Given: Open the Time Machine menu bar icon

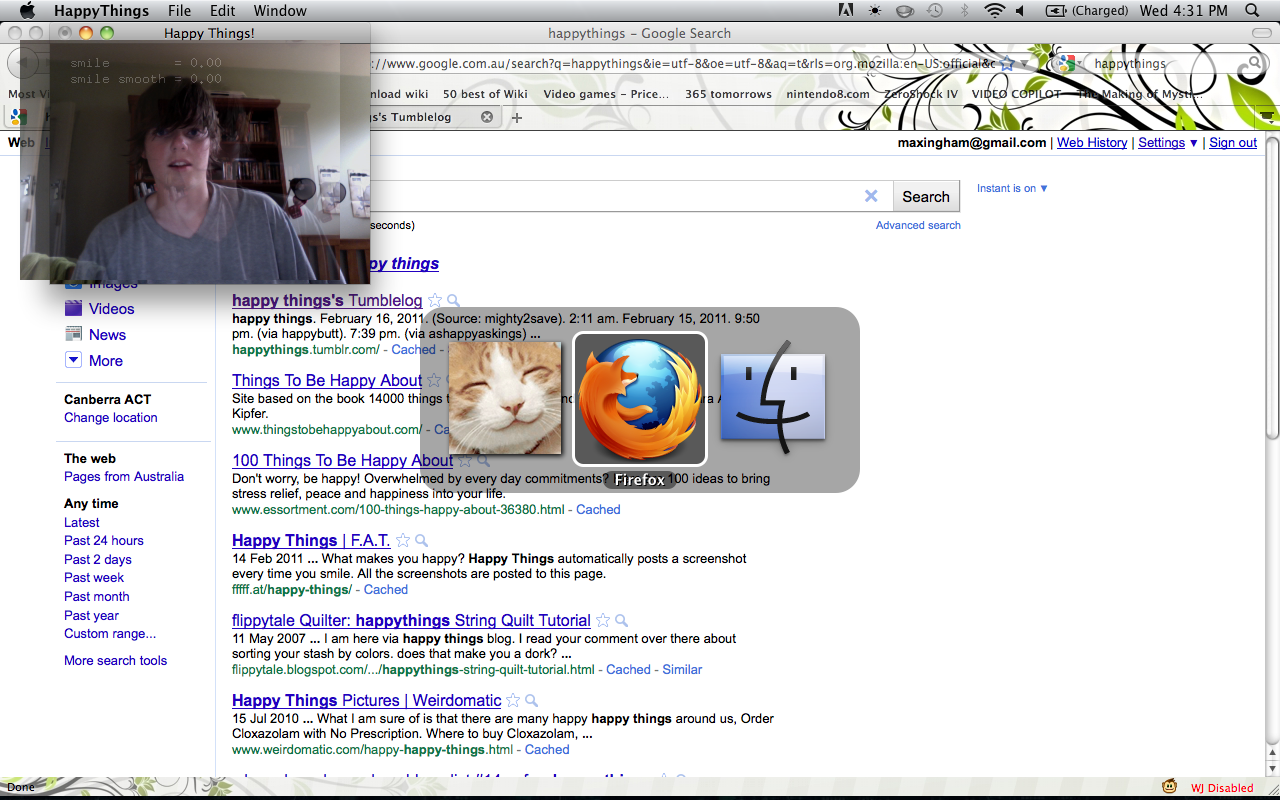Looking at the screenshot, I should (x=934, y=11).
